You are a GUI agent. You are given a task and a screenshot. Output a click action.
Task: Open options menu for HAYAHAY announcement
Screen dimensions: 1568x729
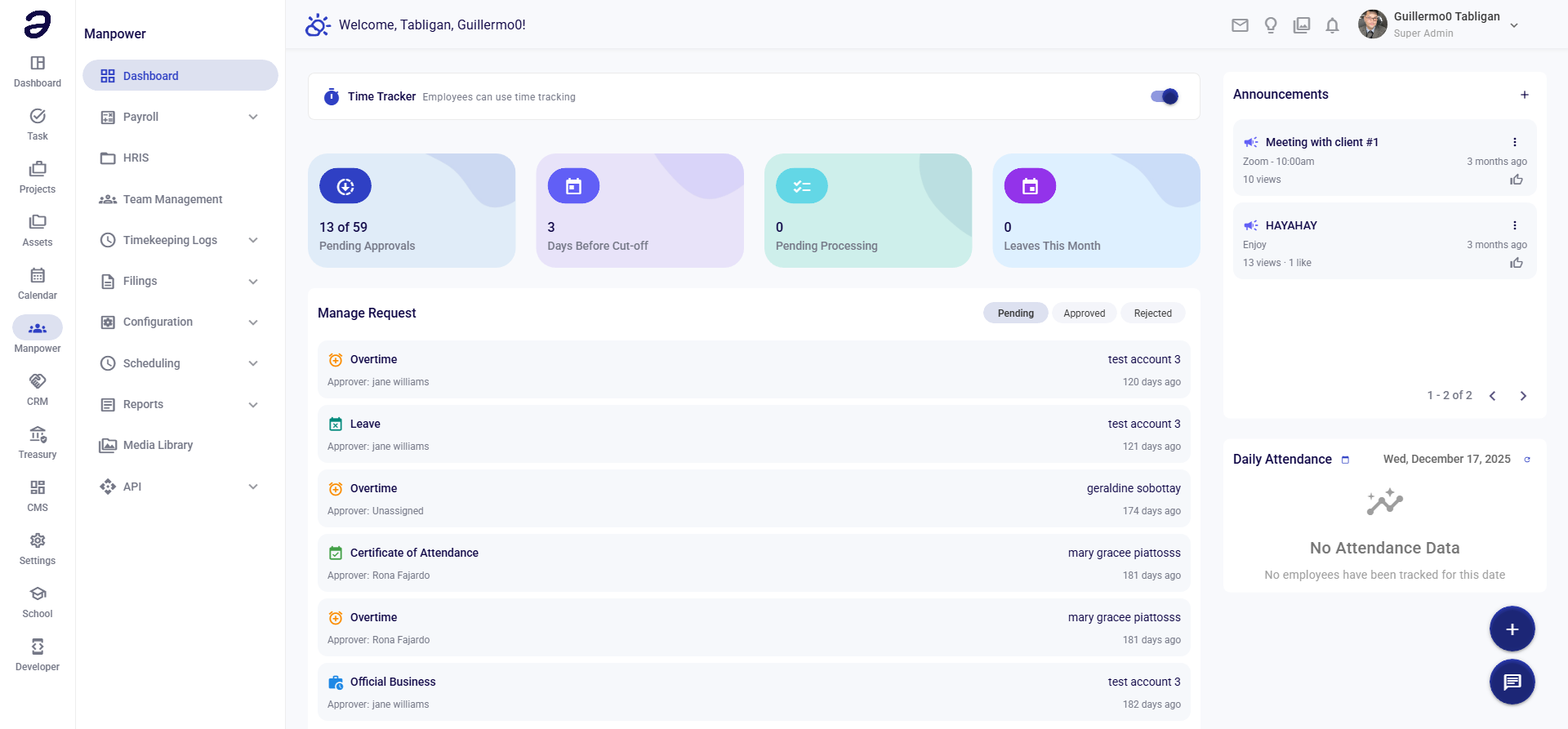click(x=1514, y=225)
